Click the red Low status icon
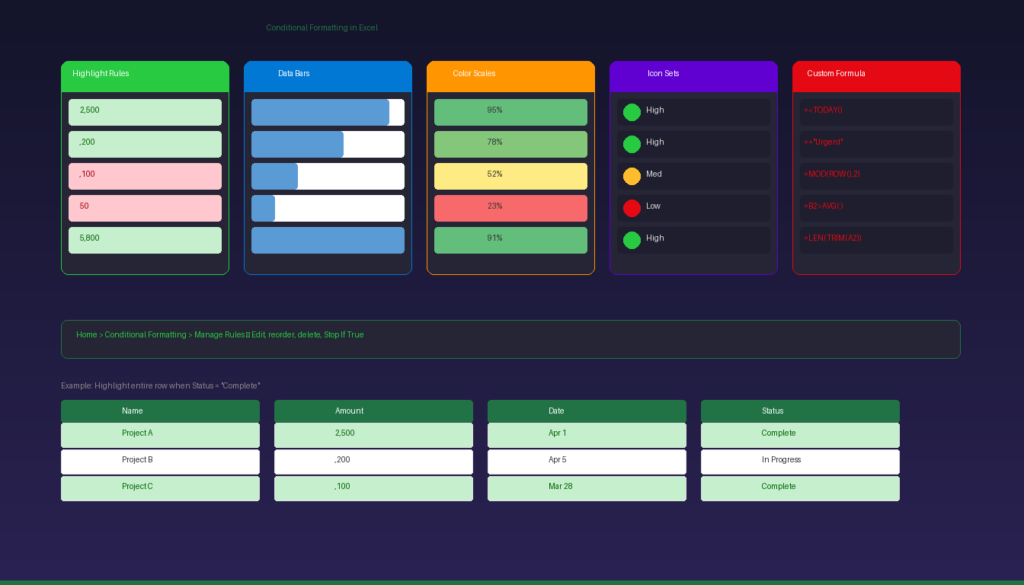1024x585 pixels. click(x=631, y=207)
